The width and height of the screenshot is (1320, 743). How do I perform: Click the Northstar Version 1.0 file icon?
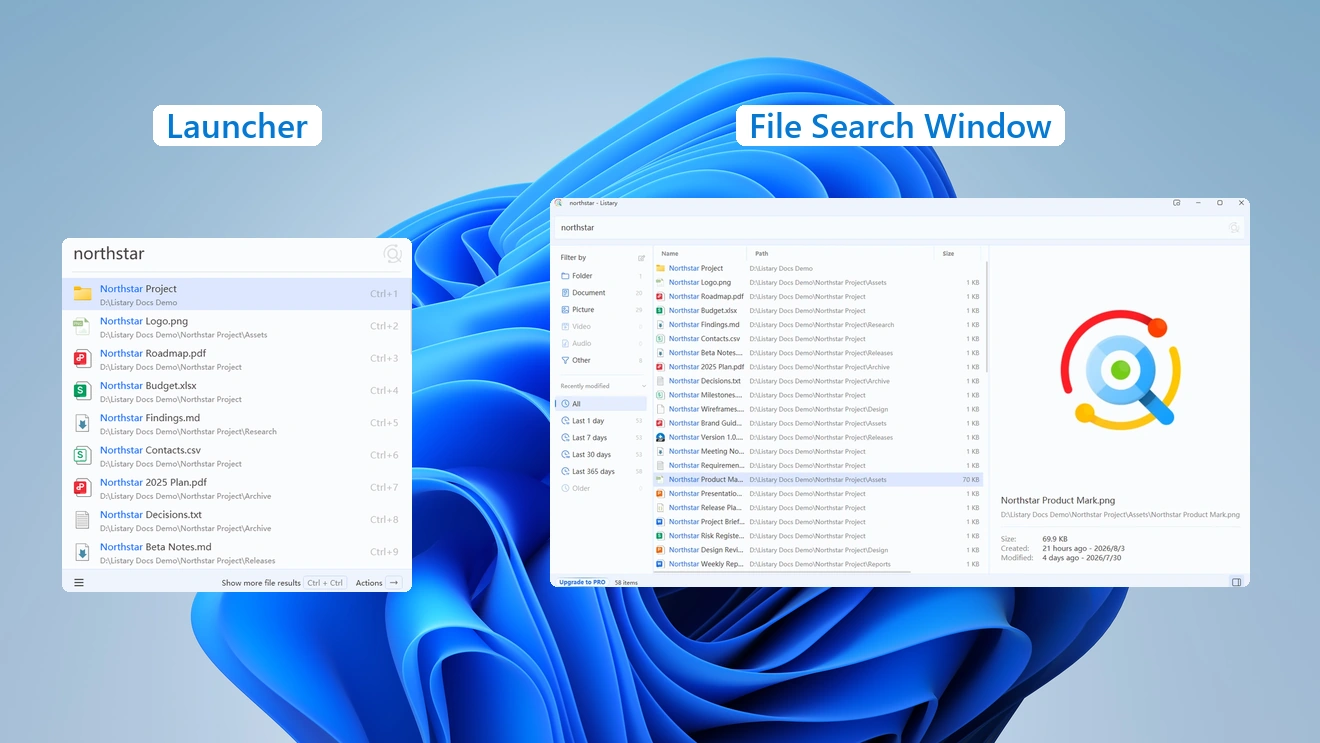click(660, 437)
